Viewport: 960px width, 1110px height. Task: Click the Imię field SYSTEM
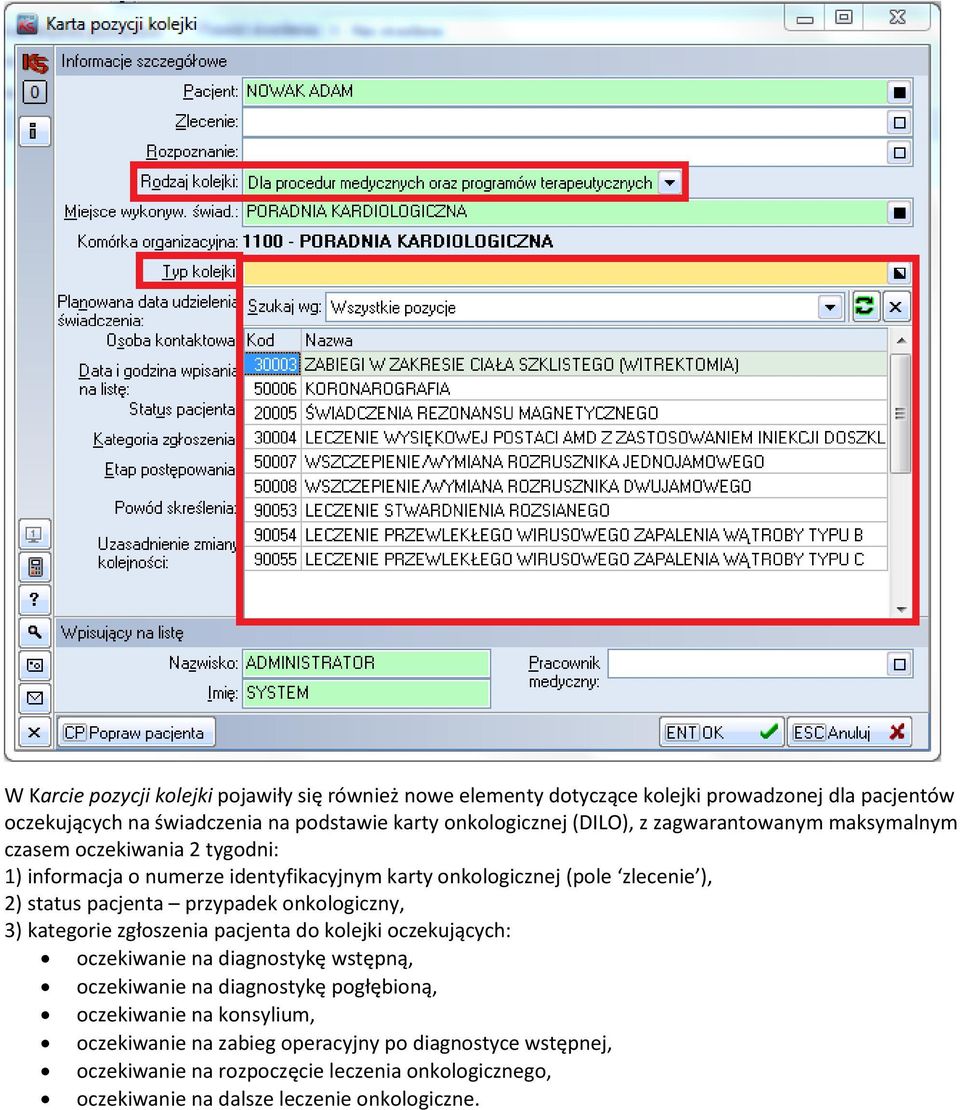click(x=367, y=693)
